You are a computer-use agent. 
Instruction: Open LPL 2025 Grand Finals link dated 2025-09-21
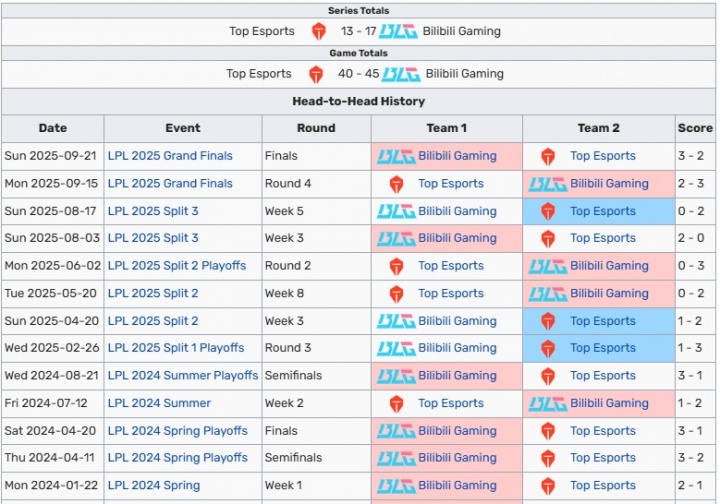pos(170,156)
